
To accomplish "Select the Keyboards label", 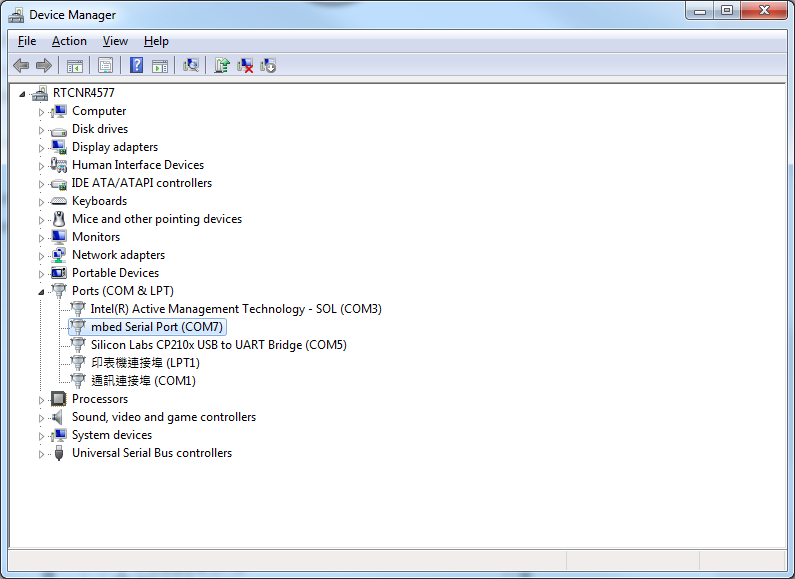I will pyautogui.click(x=99, y=201).
